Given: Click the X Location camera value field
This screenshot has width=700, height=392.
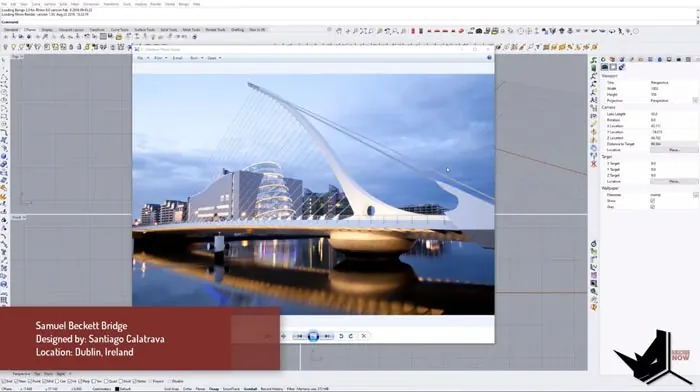Looking at the screenshot, I should click(674, 126).
